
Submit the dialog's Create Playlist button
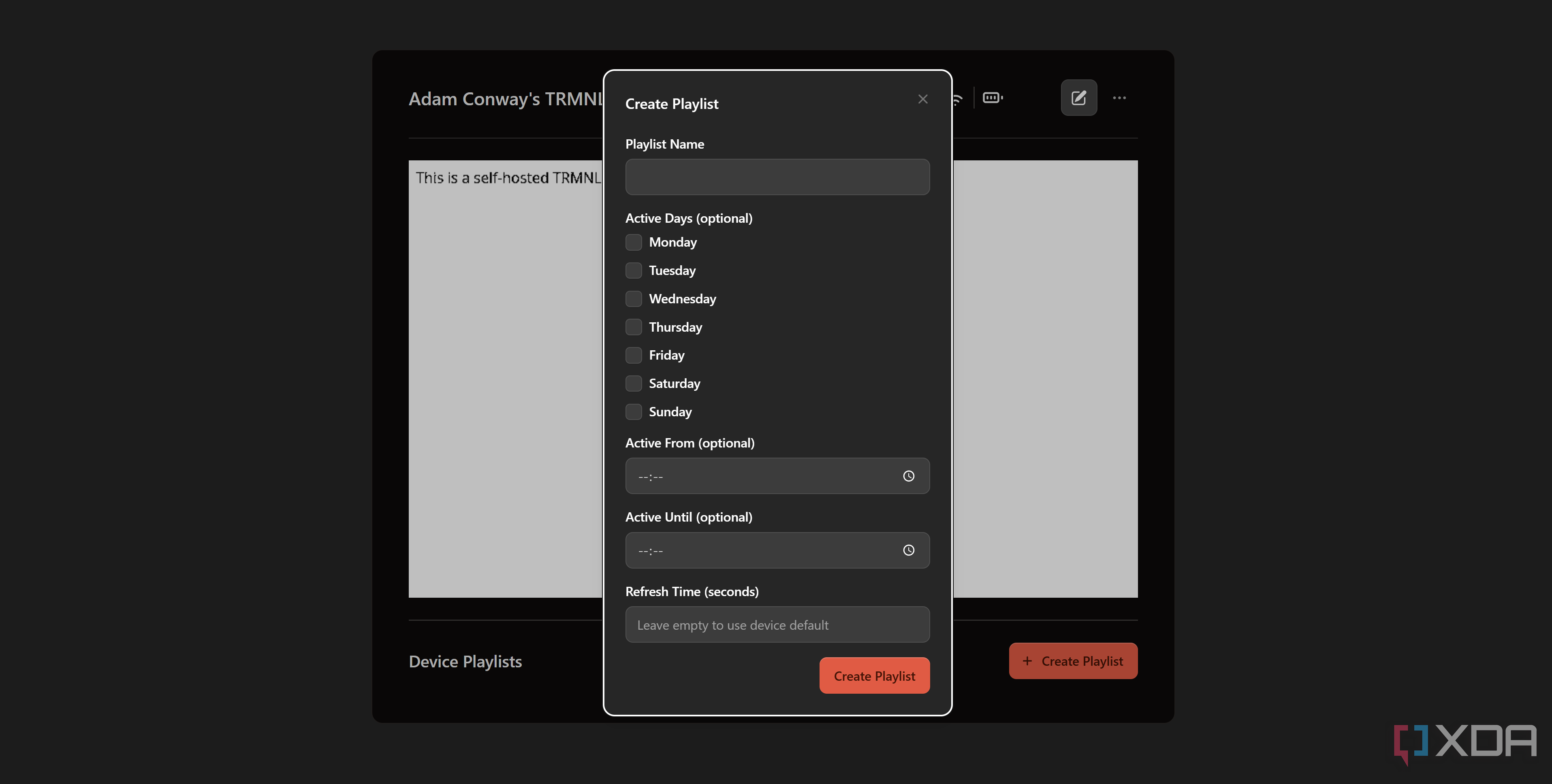click(x=874, y=675)
